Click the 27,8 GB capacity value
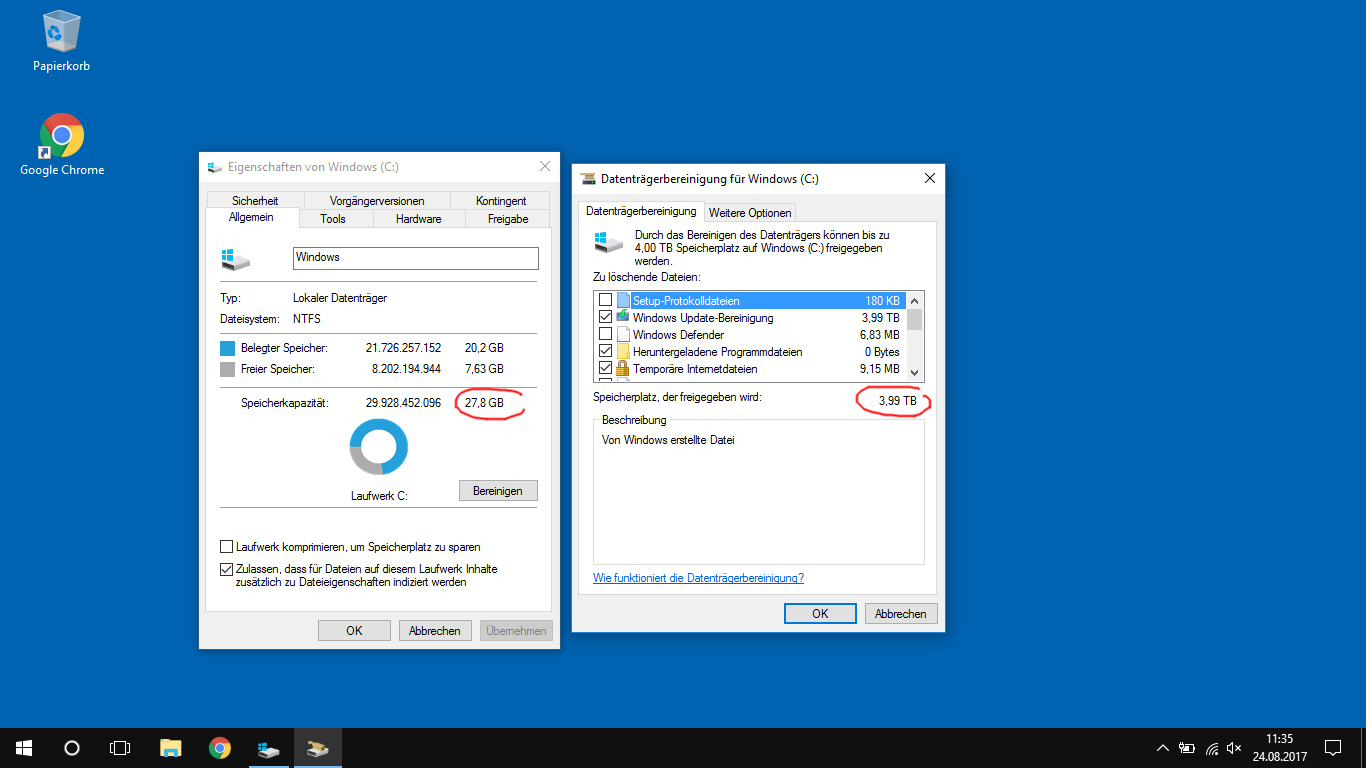The image size is (1366, 768). coord(484,403)
